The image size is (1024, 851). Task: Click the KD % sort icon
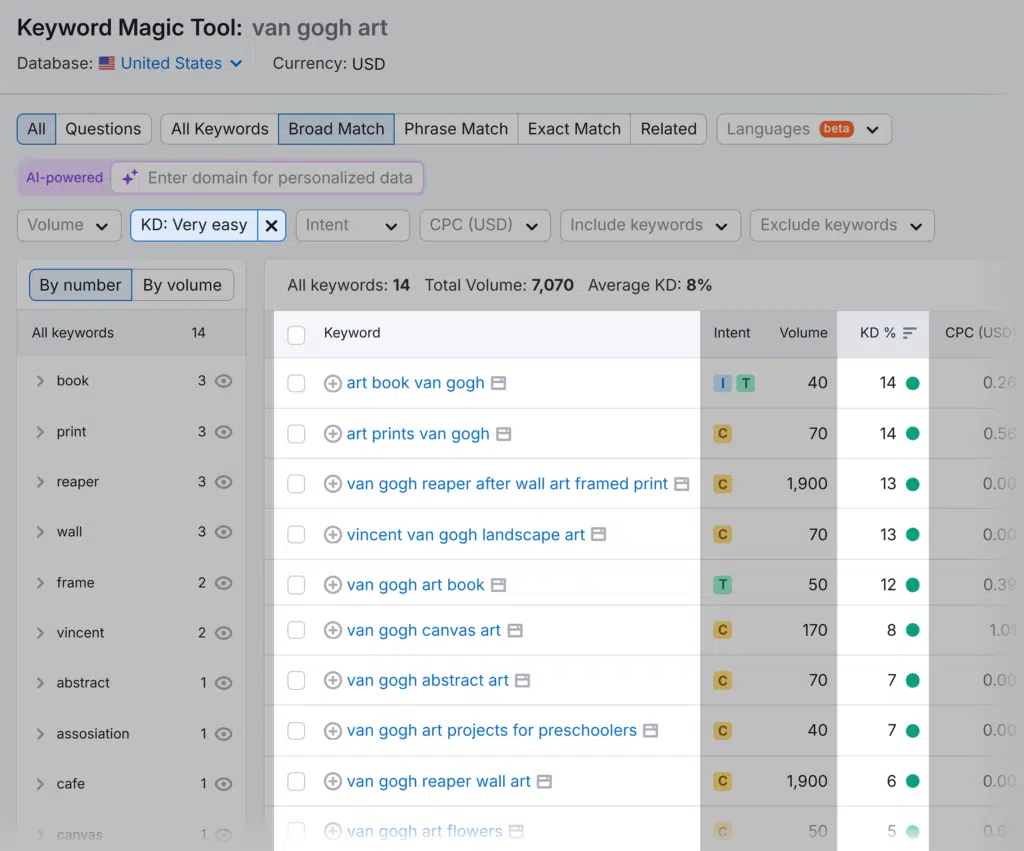click(x=909, y=333)
